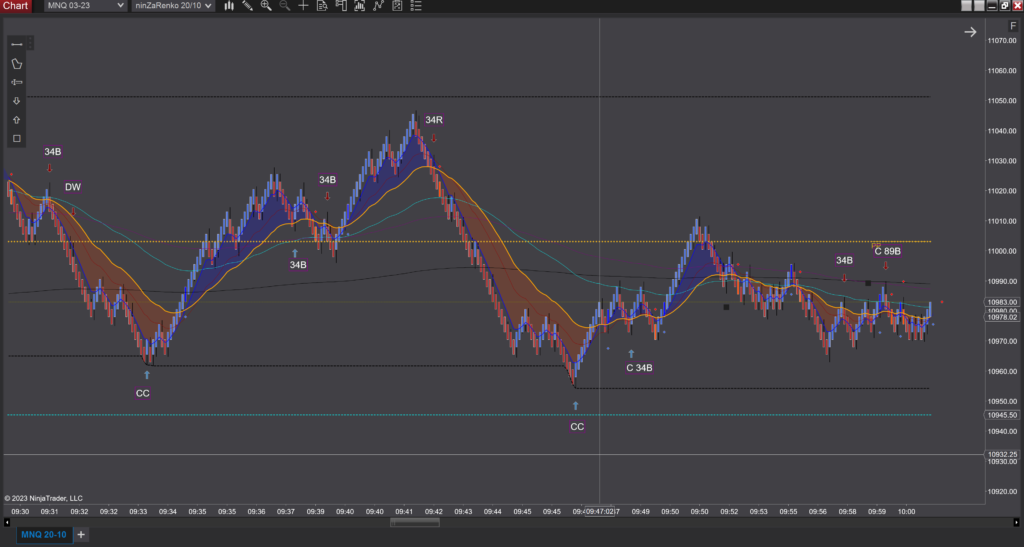Image resolution: width=1024 pixels, height=547 pixels.
Task: Click the first gray window link button
Action: (967, 6)
